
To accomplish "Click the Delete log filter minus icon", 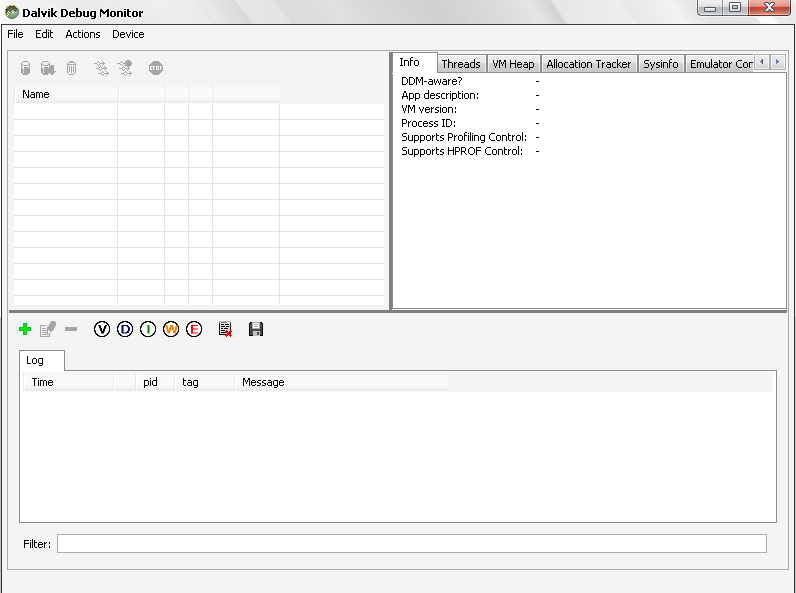I will [71, 330].
